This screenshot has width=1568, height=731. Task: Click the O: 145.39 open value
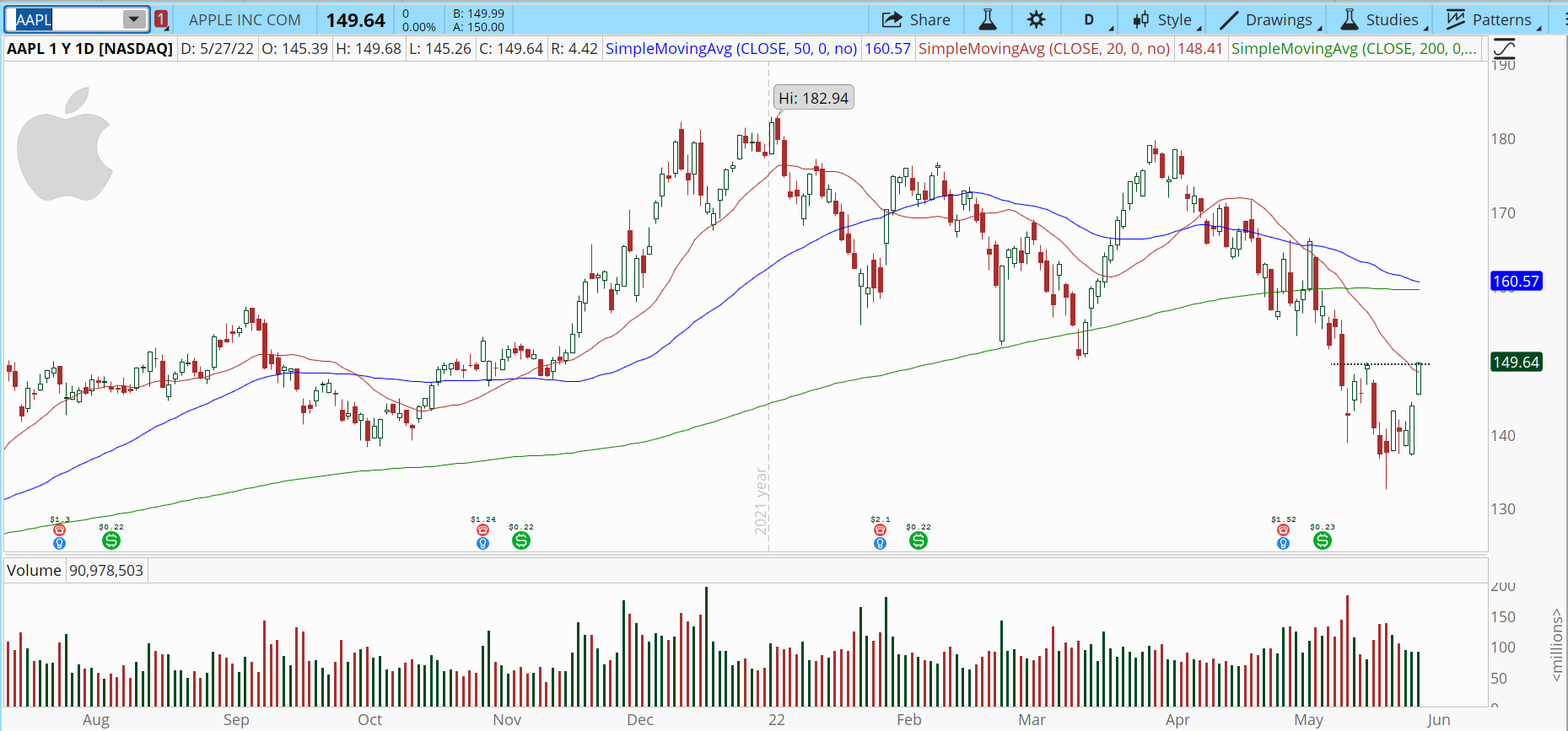(x=294, y=49)
